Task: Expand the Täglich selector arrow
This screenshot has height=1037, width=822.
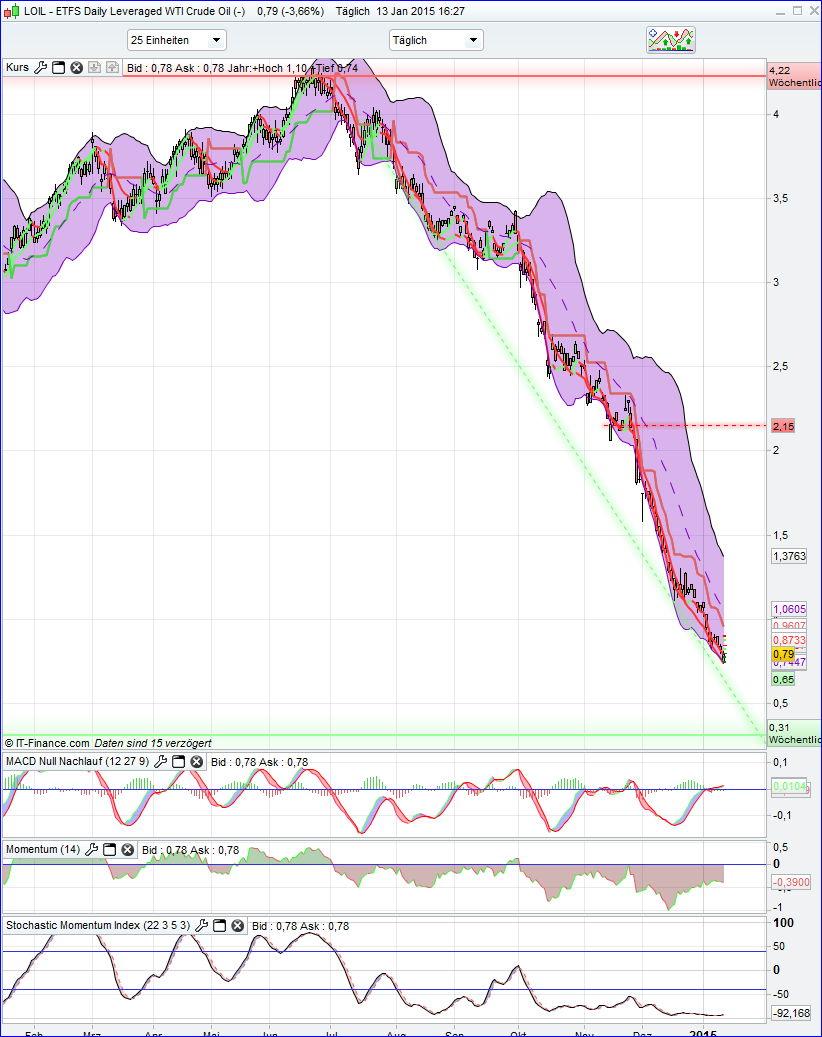Action: (x=475, y=40)
